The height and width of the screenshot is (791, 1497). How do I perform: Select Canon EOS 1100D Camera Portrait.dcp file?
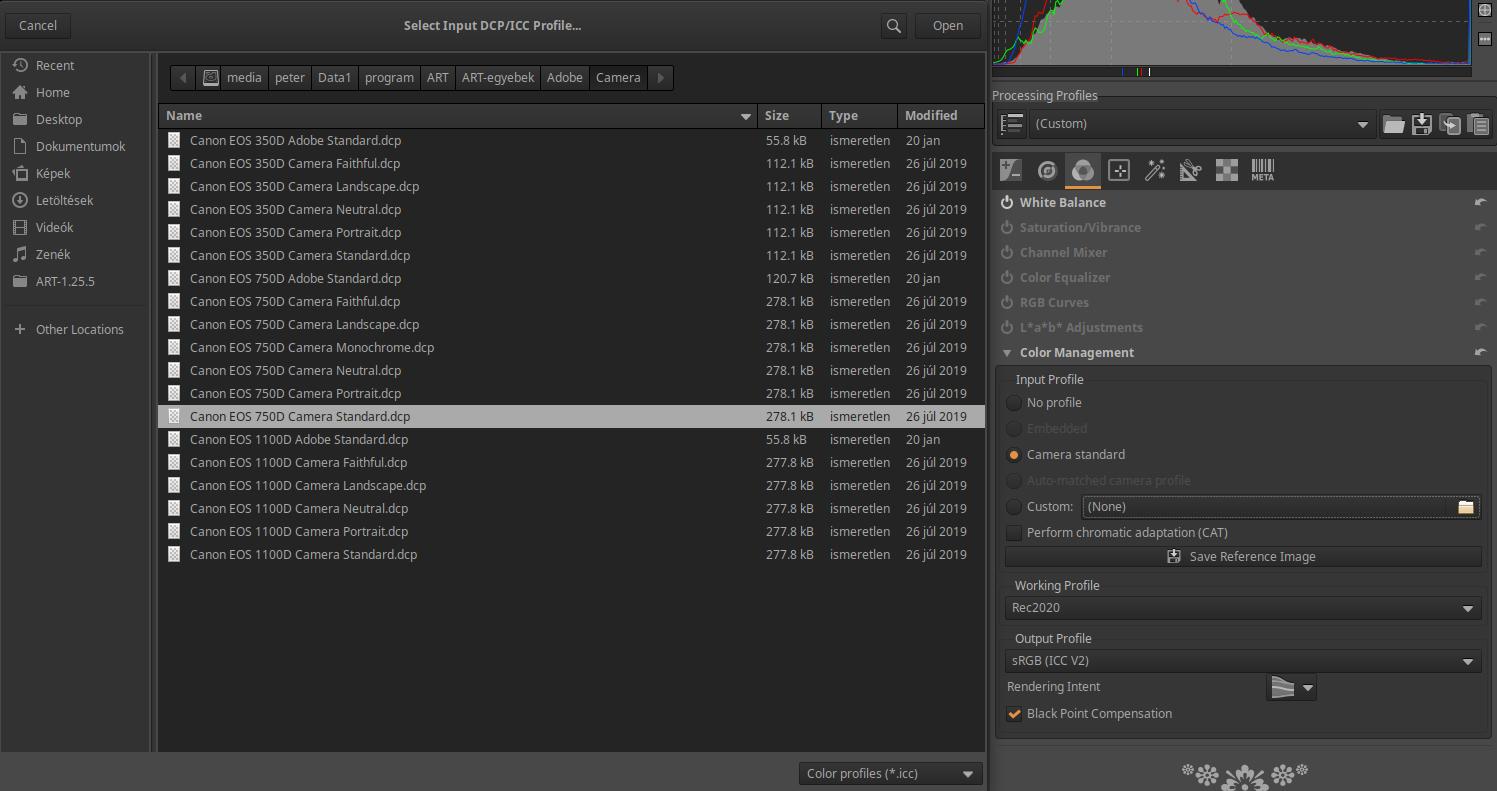(299, 532)
